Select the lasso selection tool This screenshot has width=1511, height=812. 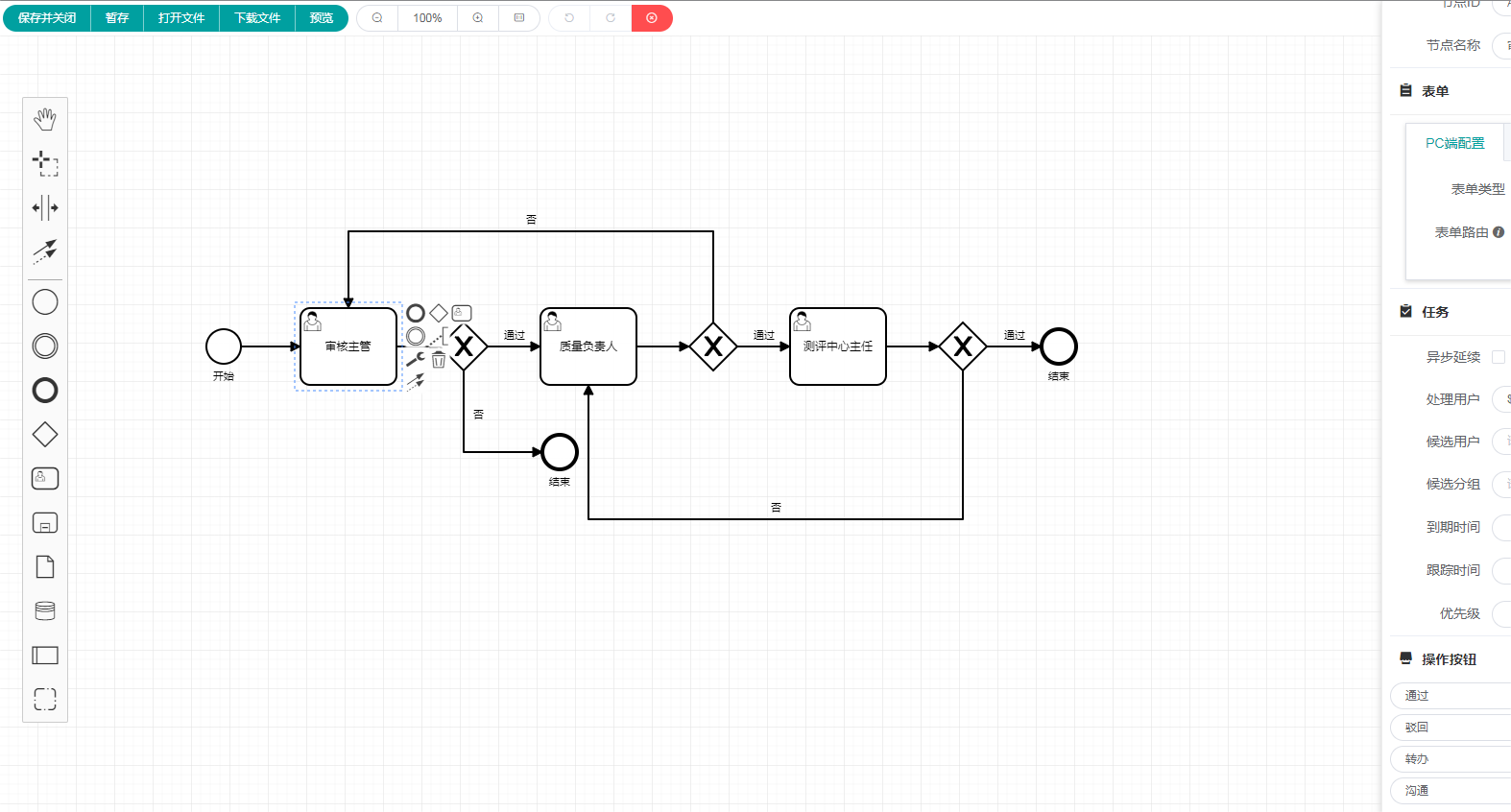45,163
